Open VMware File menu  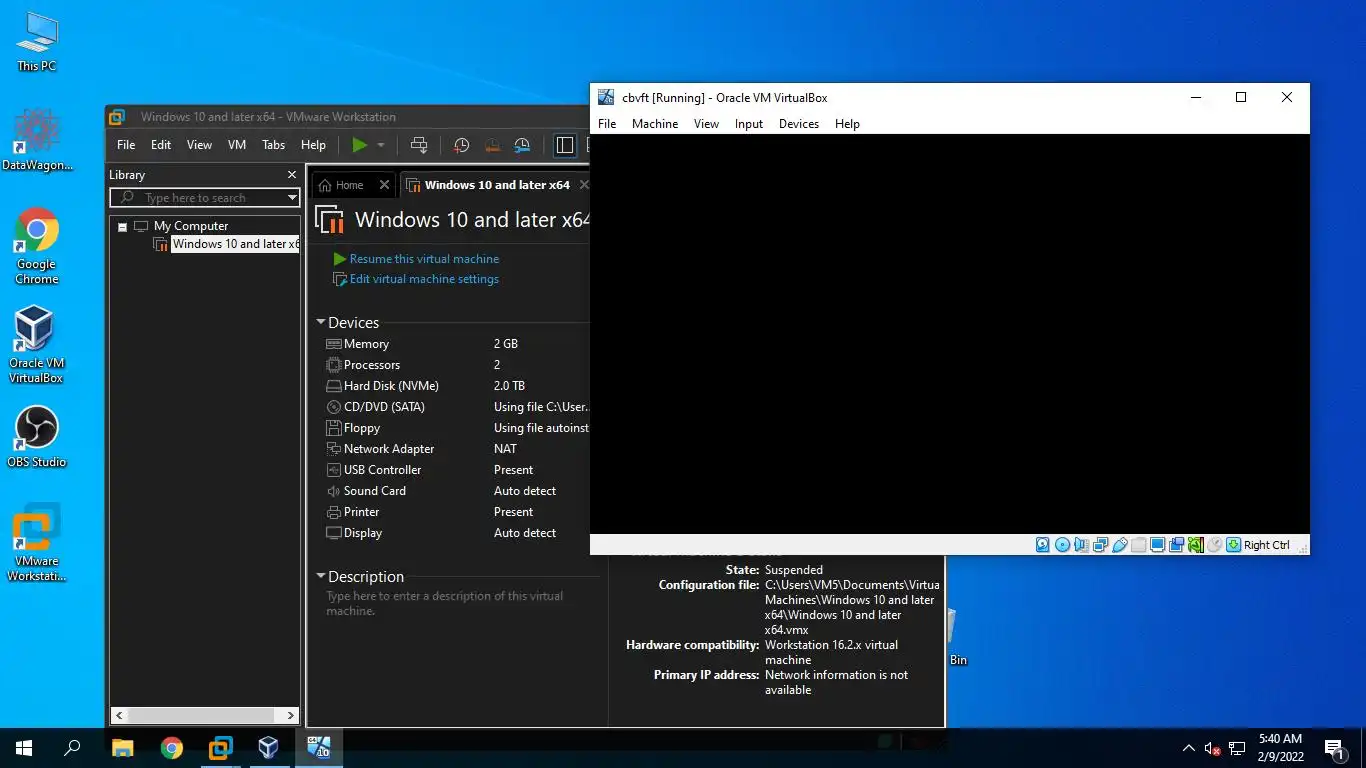tap(126, 145)
